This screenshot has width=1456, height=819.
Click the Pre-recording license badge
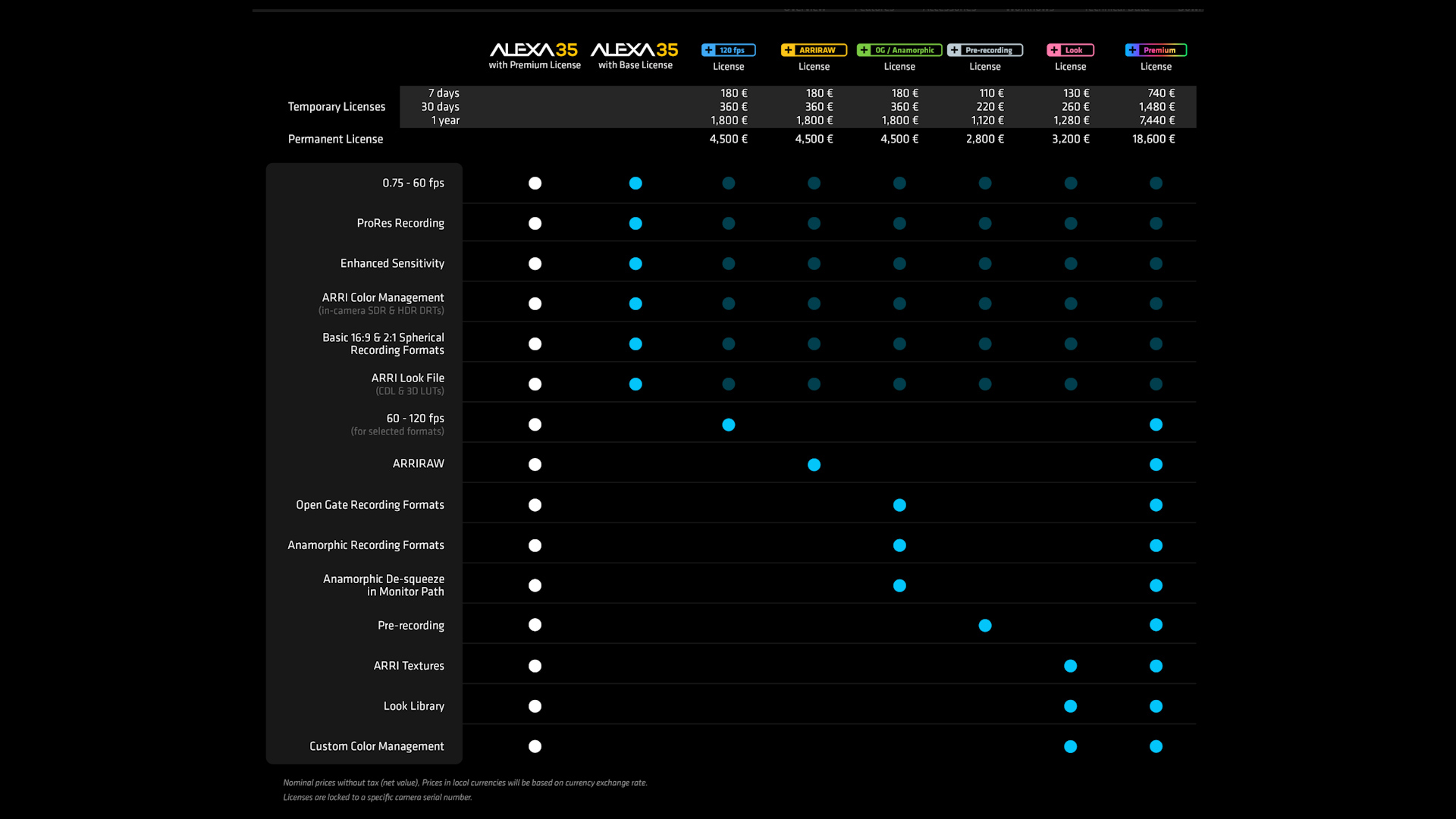(x=985, y=50)
